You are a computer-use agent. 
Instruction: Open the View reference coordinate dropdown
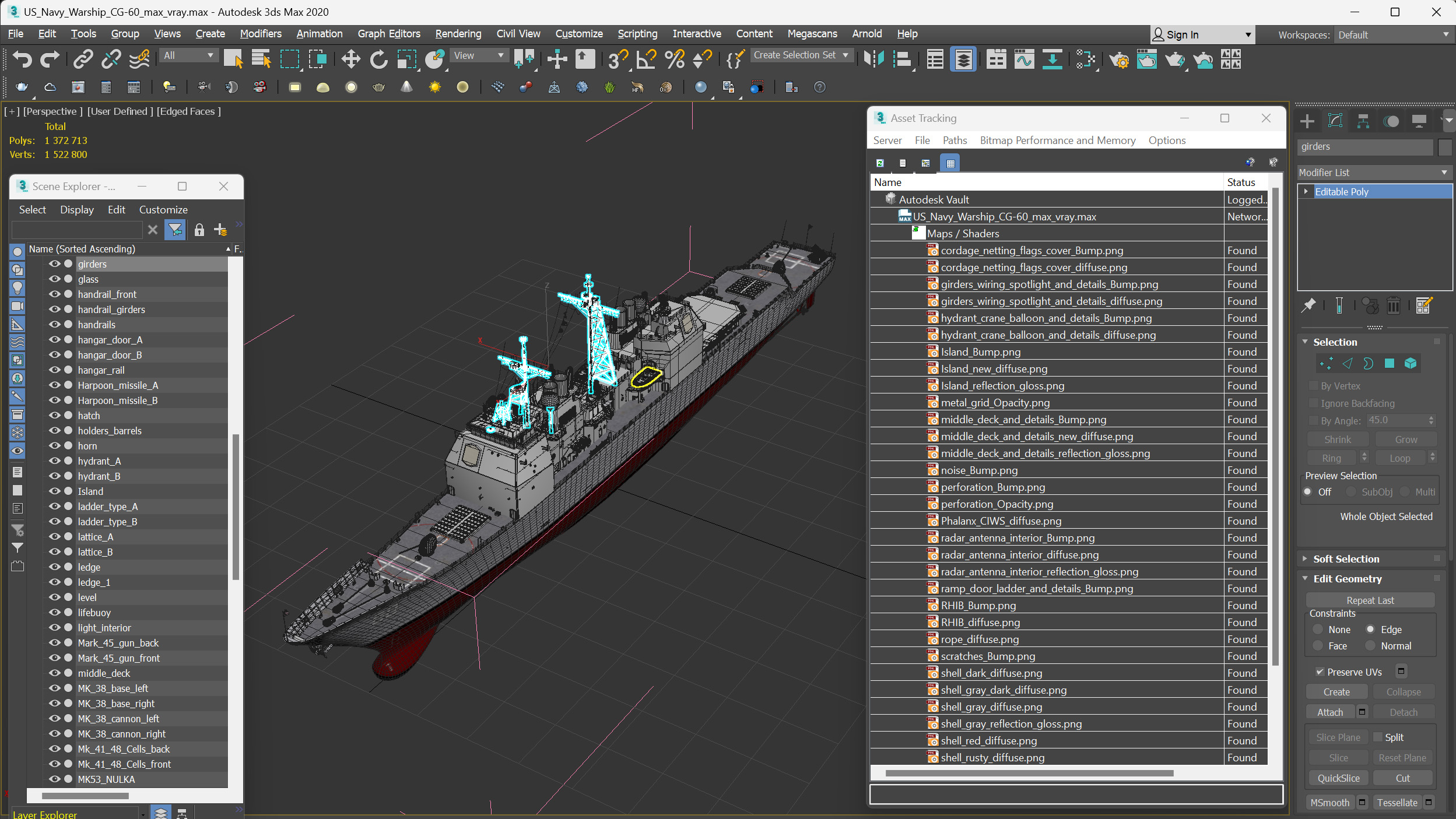tap(479, 55)
